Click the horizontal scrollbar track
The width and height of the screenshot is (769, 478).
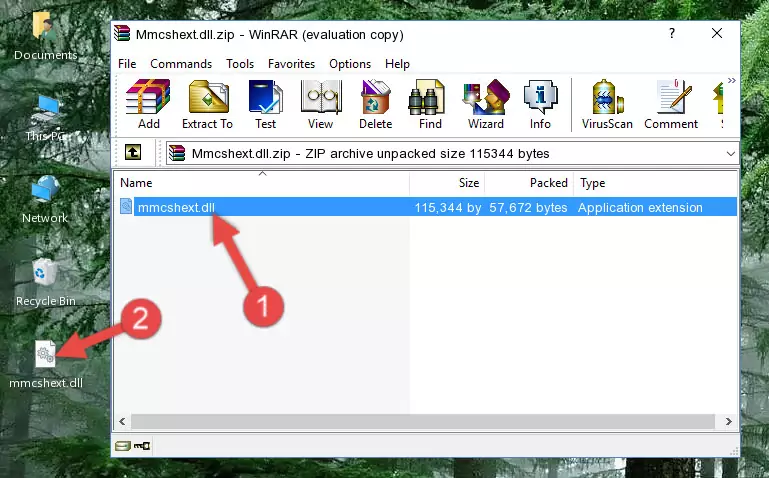tap(423, 421)
